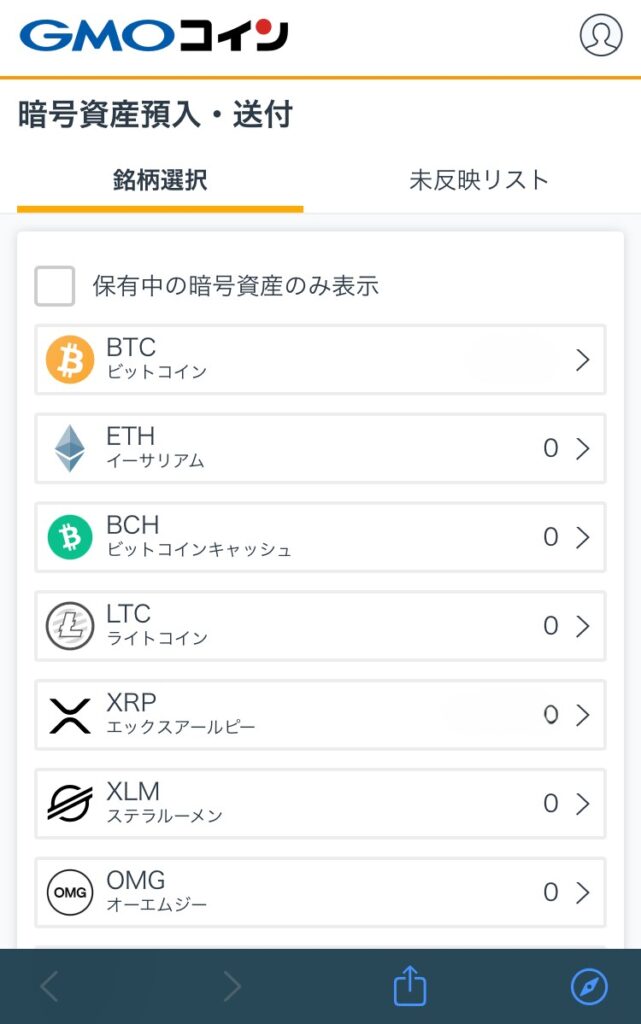Enable 保有中の暗号資産のみ表示 checkbox
This screenshot has height=1024, width=641.
tap(55, 286)
